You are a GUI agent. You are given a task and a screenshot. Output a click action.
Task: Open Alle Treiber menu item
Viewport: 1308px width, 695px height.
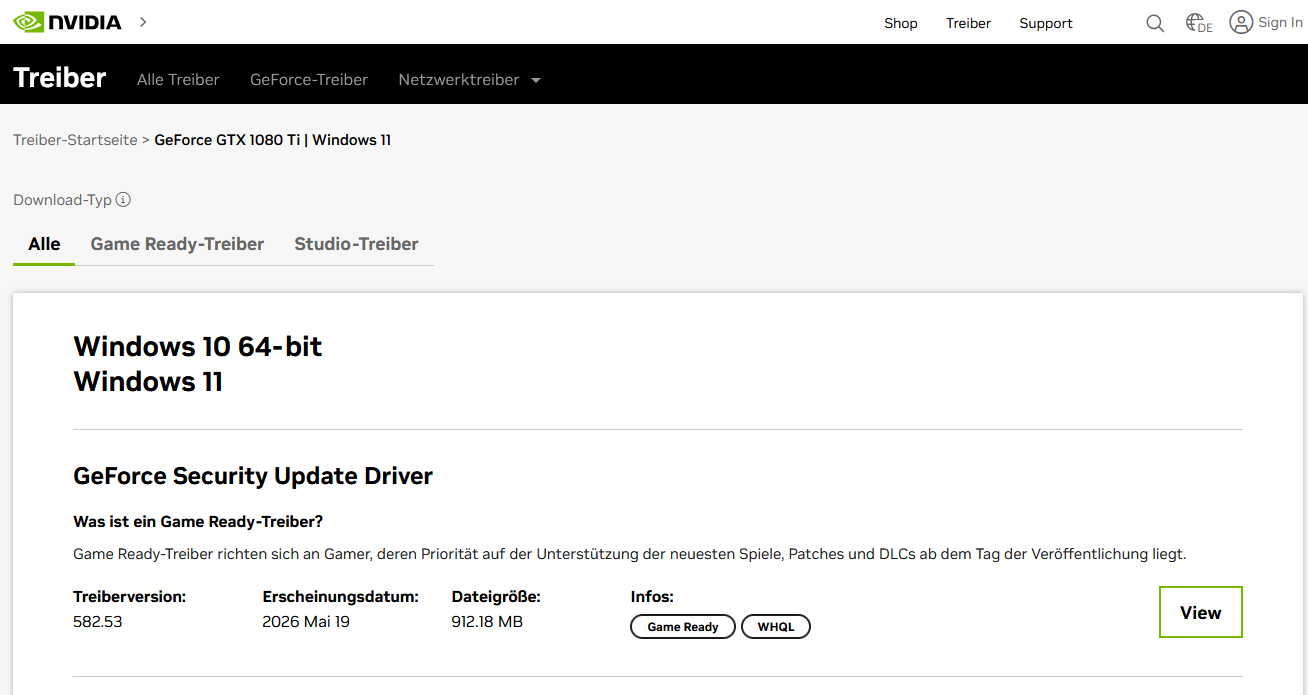tap(178, 79)
